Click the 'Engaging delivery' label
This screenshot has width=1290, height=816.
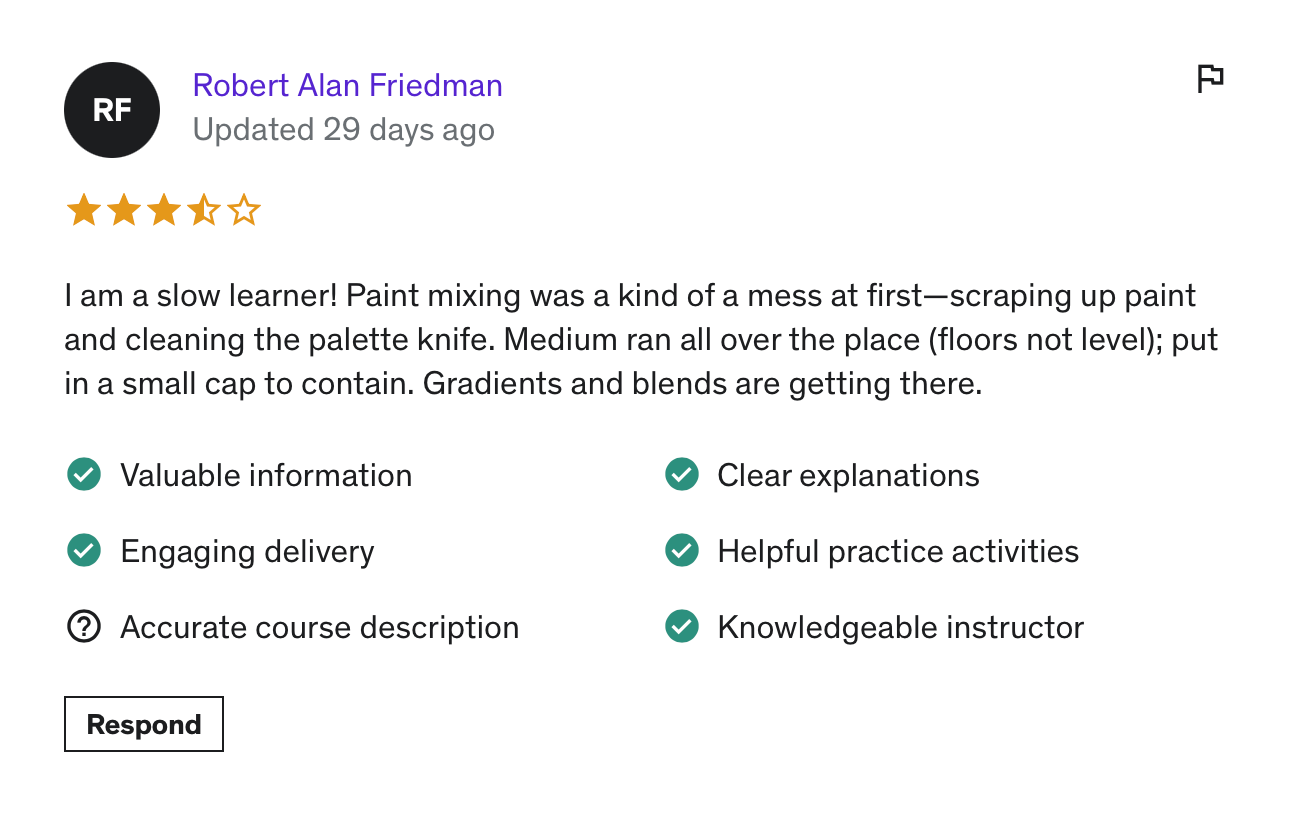pyautogui.click(x=247, y=551)
